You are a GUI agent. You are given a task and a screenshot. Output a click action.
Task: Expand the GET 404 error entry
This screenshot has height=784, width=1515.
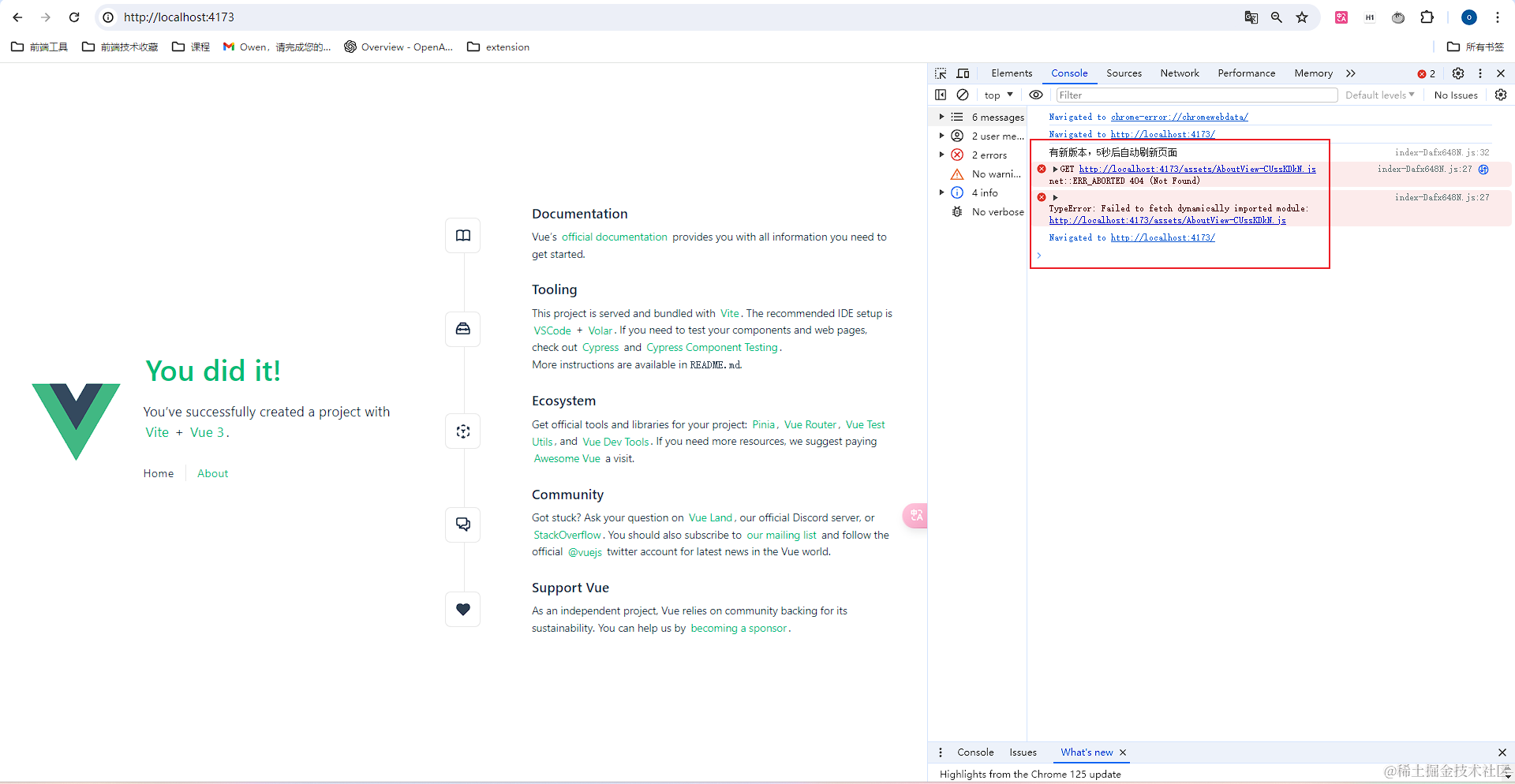[x=1055, y=170]
